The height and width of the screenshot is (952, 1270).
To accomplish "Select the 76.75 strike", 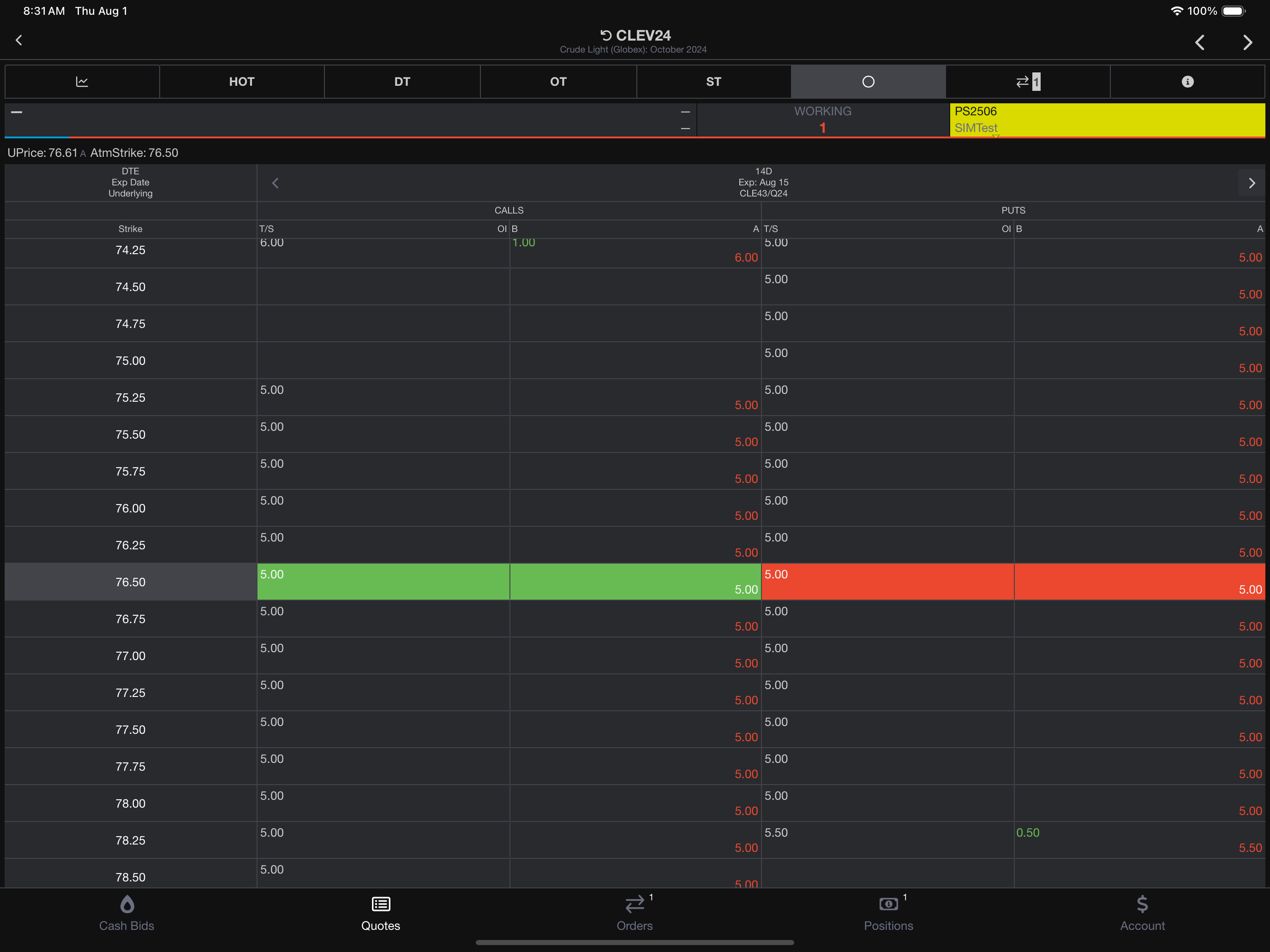I will point(130,619).
